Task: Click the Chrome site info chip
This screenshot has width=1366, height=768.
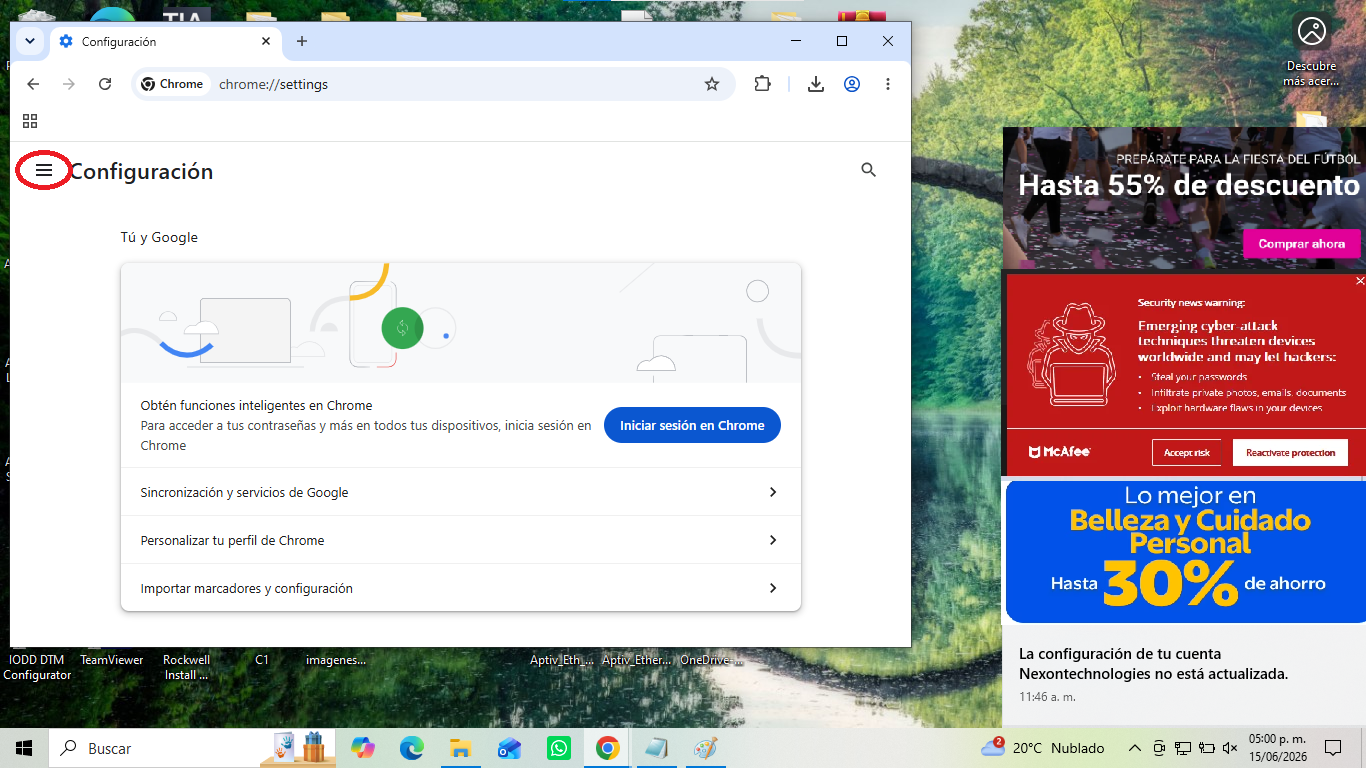Action: coord(172,84)
